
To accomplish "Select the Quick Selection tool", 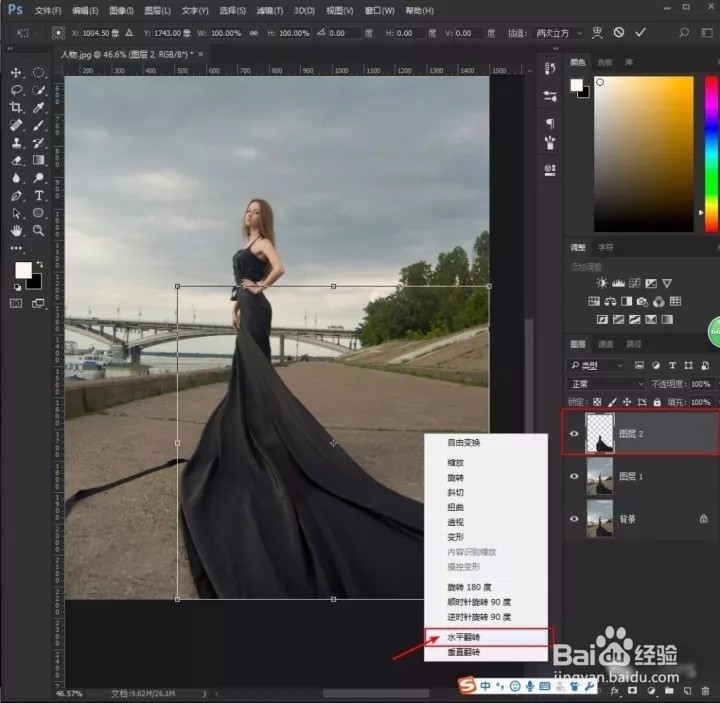I will [39, 90].
